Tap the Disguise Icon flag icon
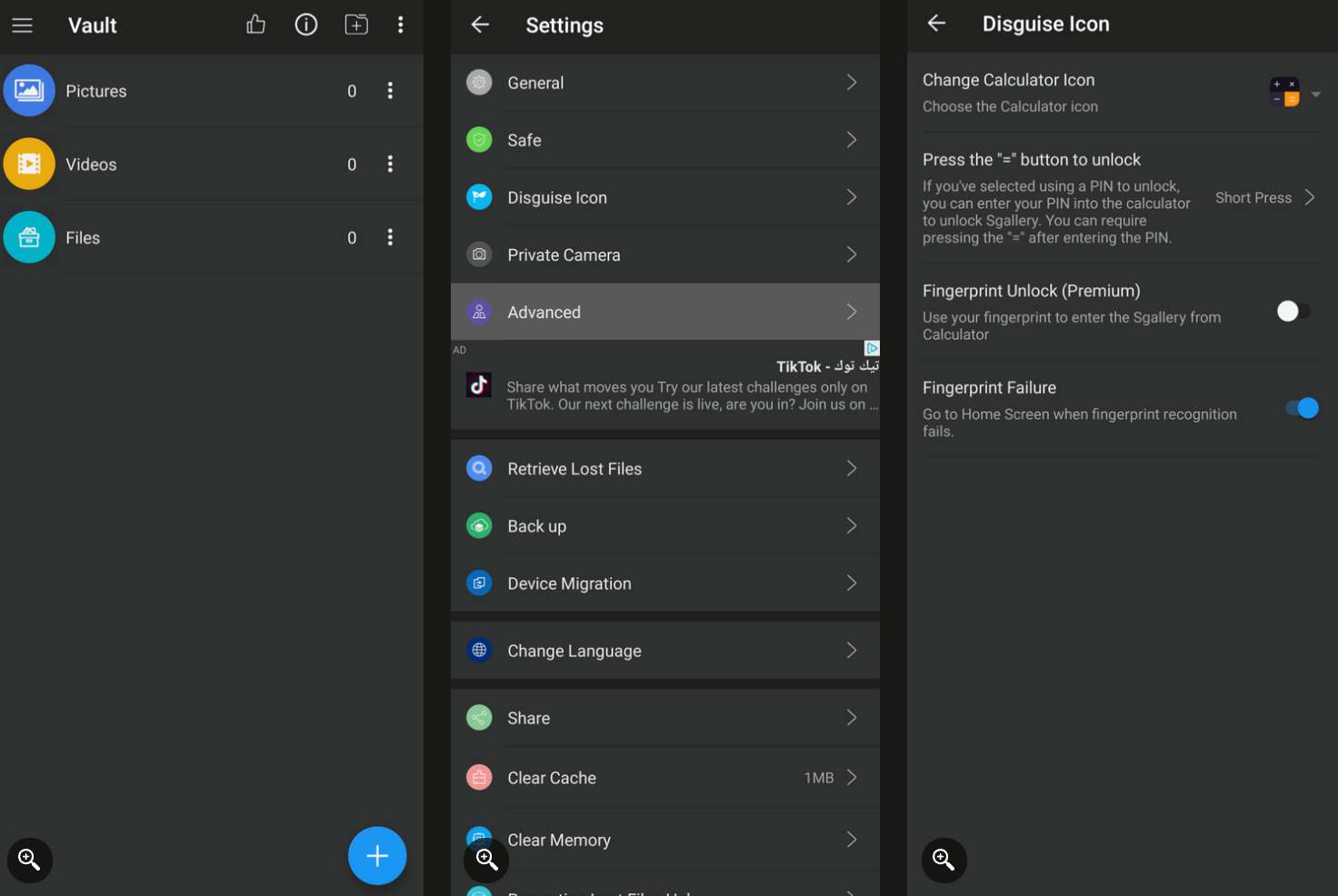 tap(479, 196)
